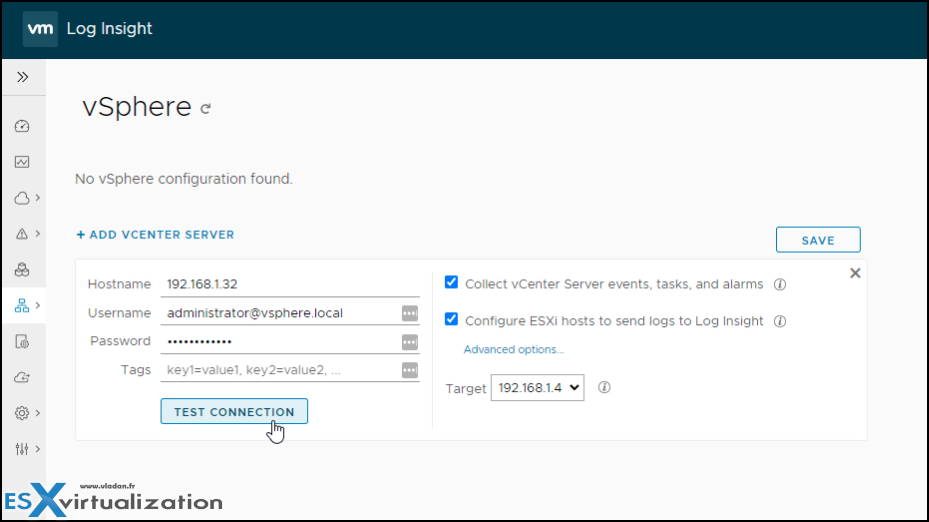This screenshot has height=522, width=929.
Task: Open the cloud icon in sidebar
Action: pyautogui.click(x=22, y=198)
